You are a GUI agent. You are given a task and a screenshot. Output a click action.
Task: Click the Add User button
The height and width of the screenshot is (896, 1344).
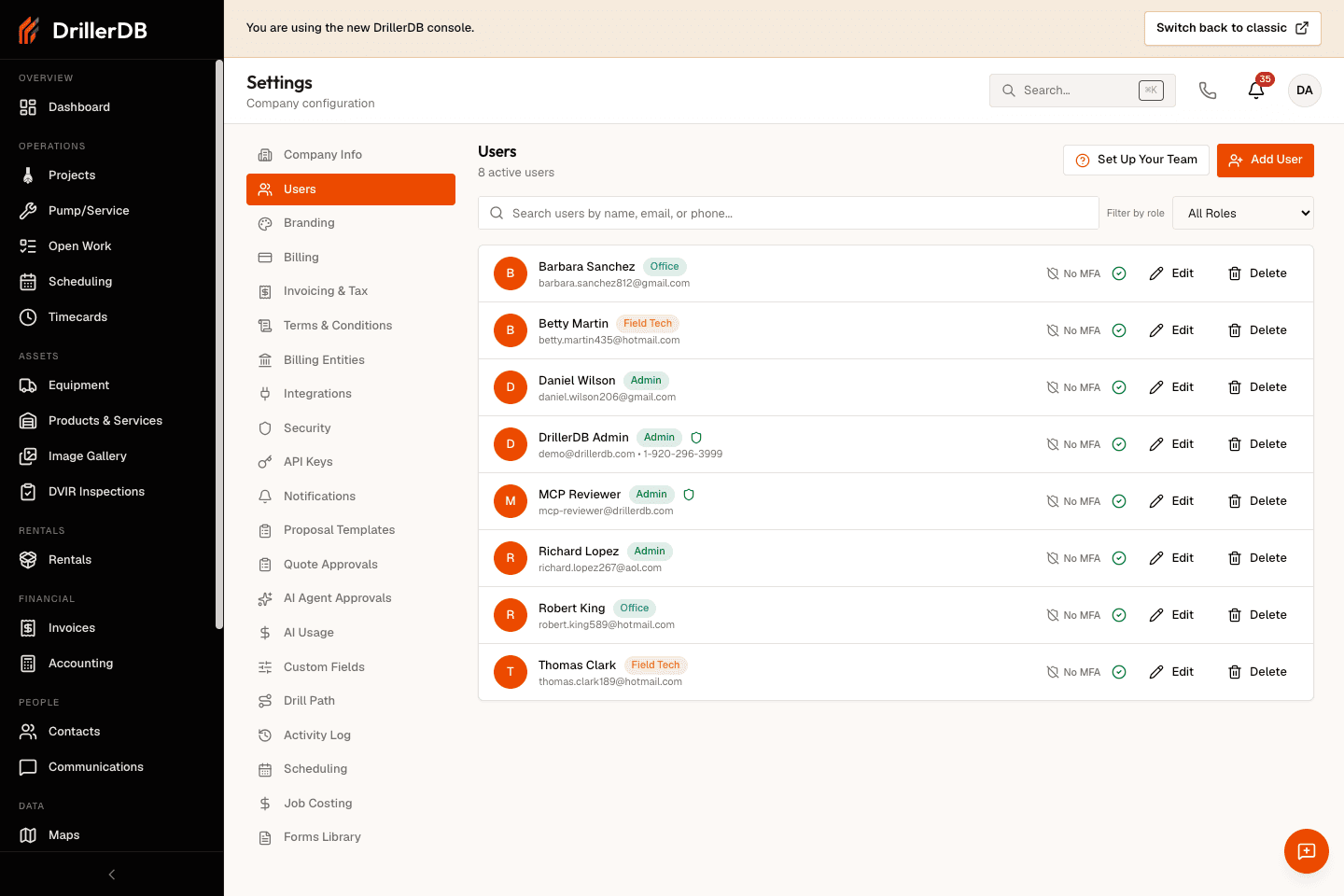coord(1266,160)
